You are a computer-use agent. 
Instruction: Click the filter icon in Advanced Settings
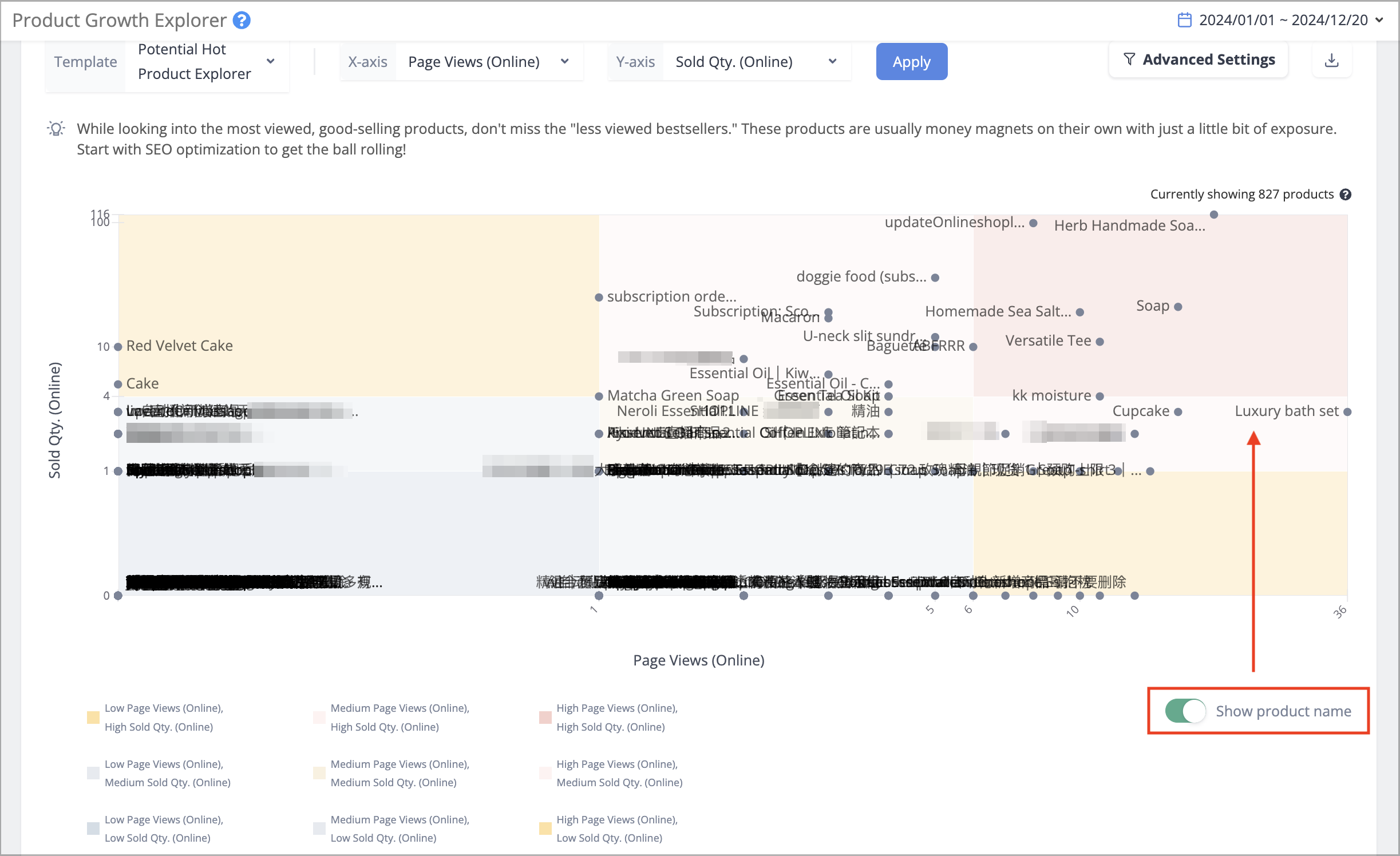[x=1129, y=59]
